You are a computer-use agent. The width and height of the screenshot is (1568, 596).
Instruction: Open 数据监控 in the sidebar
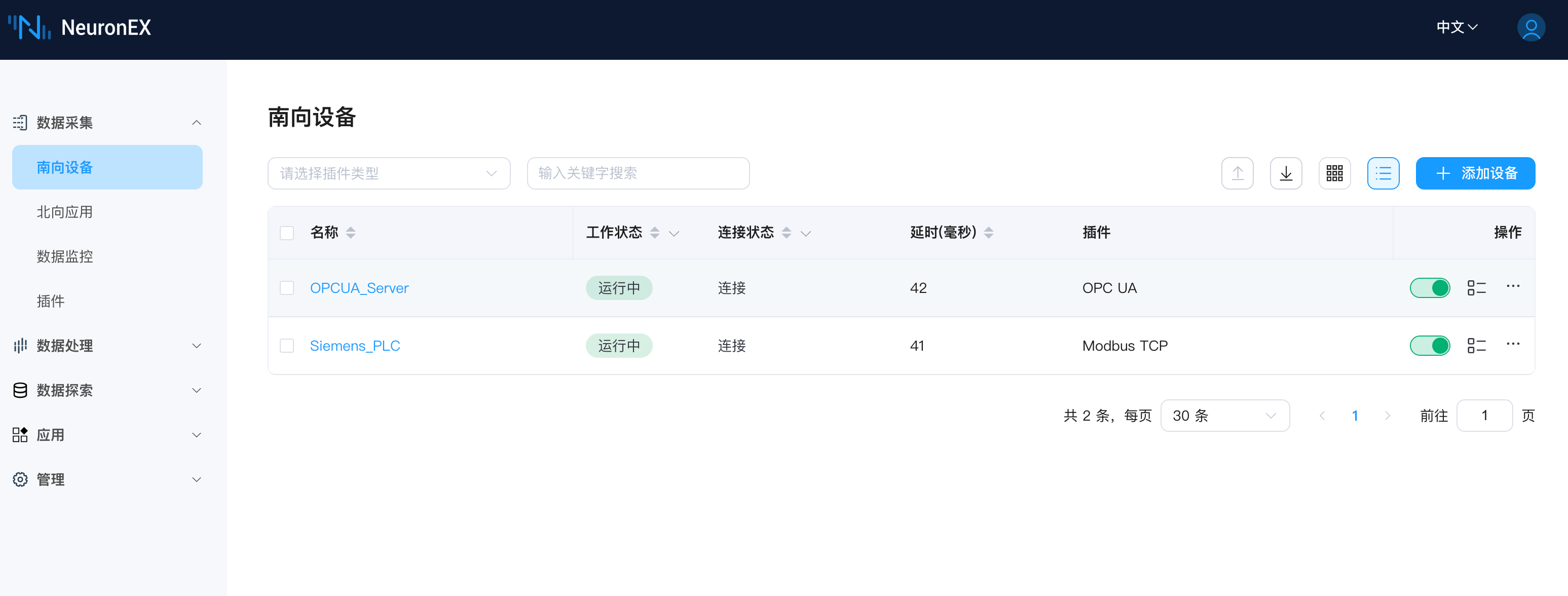(64, 256)
